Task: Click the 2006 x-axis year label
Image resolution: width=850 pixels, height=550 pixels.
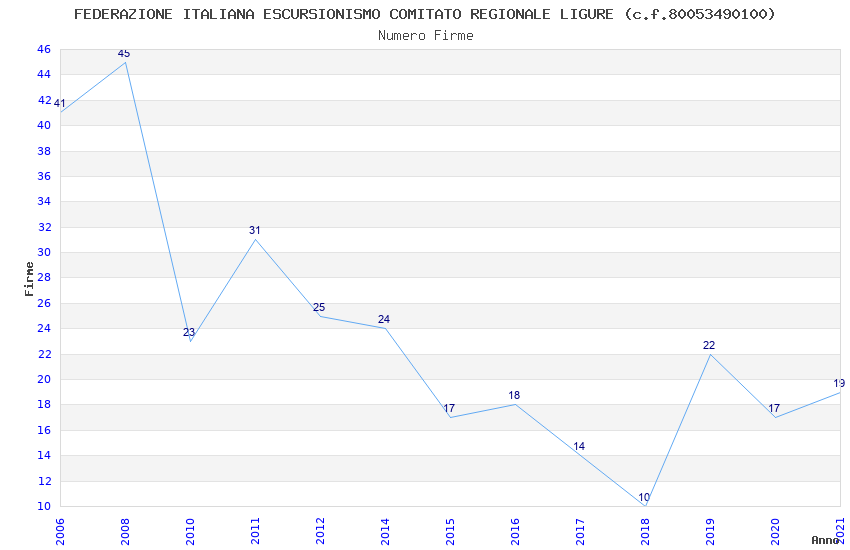Action: 60,532
